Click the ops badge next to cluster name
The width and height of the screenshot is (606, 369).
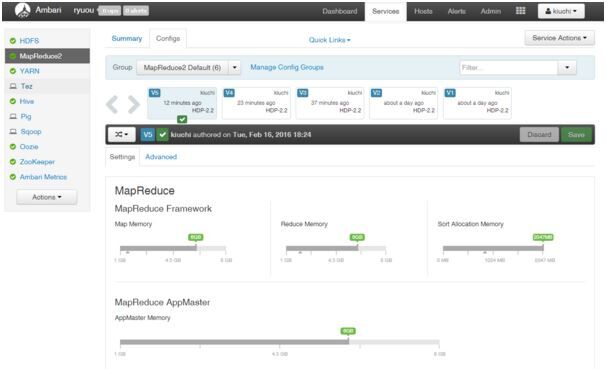(110, 11)
